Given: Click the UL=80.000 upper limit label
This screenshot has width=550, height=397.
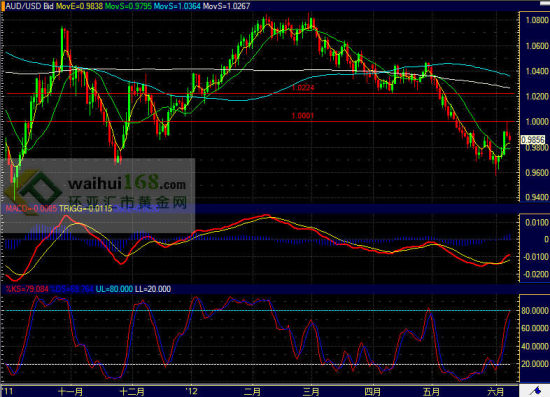Looking at the screenshot, I should pos(114,289).
